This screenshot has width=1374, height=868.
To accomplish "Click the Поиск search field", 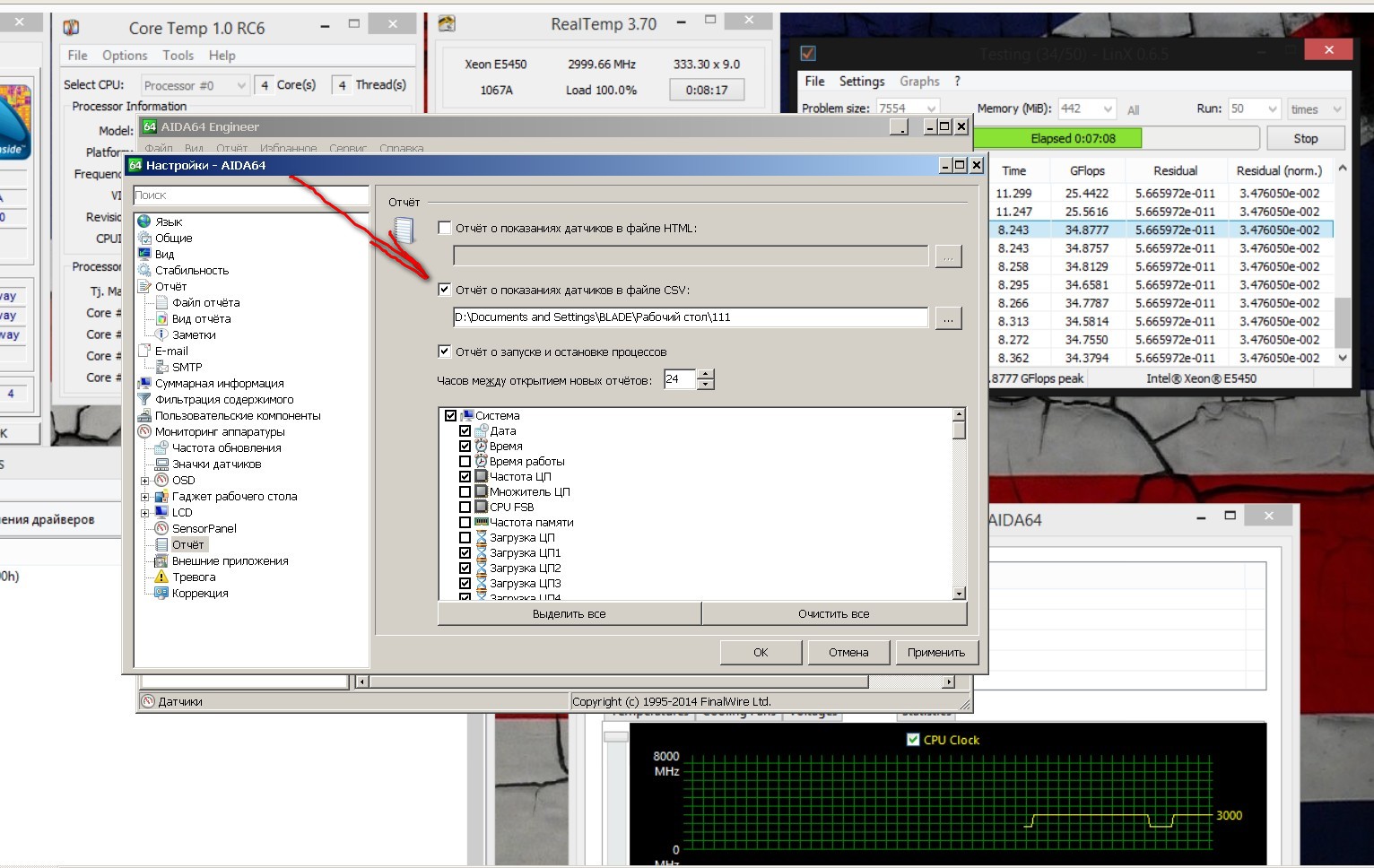I will coord(251,195).
